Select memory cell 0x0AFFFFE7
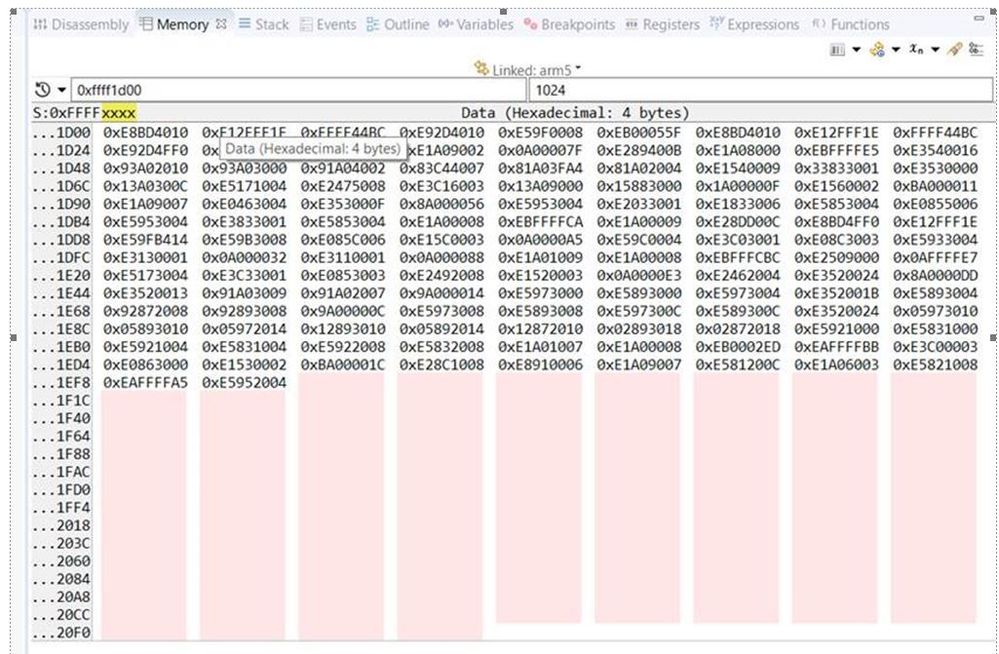The image size is (999, 654). pos(935,258)
